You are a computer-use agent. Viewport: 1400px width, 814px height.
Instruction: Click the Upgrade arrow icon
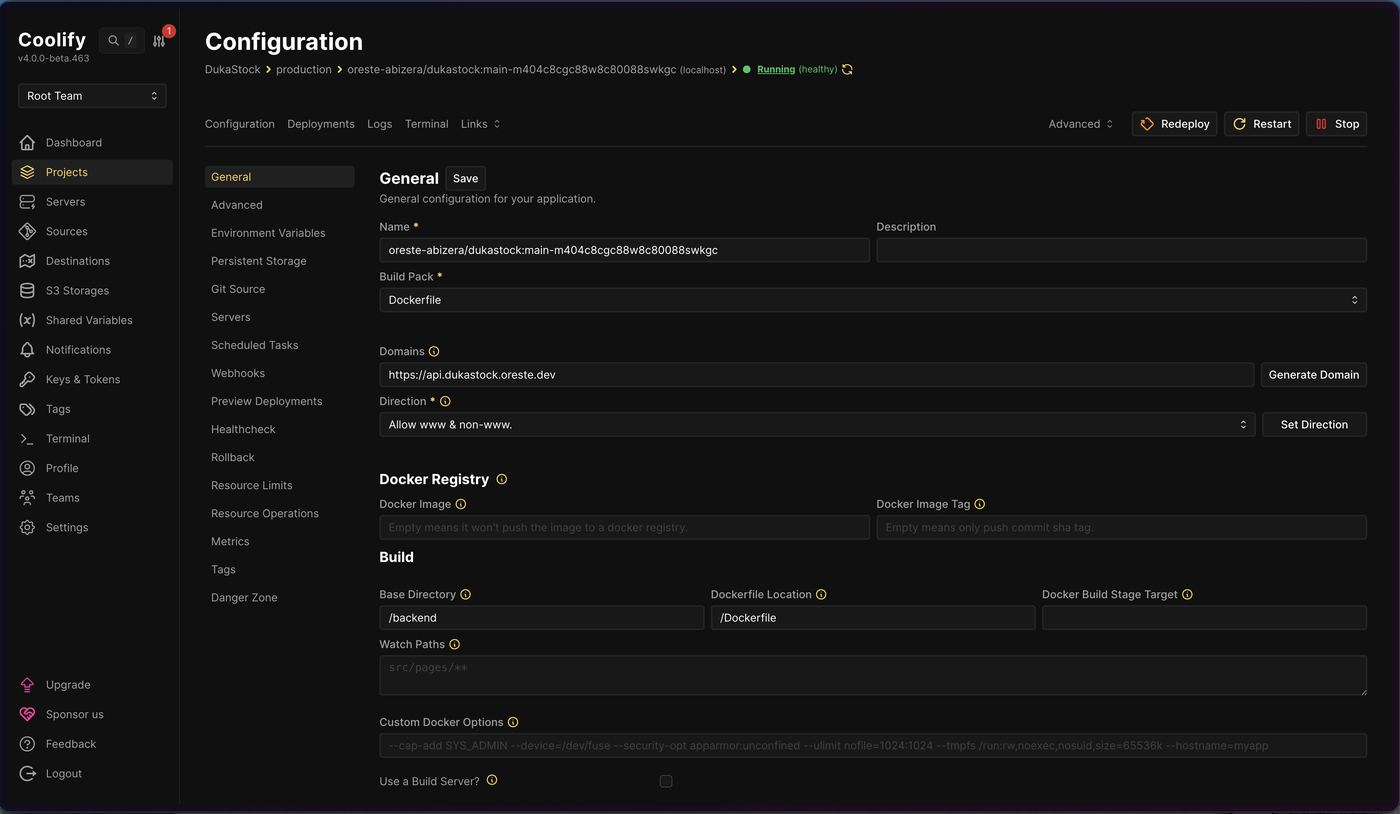click(x=27, y=685)
